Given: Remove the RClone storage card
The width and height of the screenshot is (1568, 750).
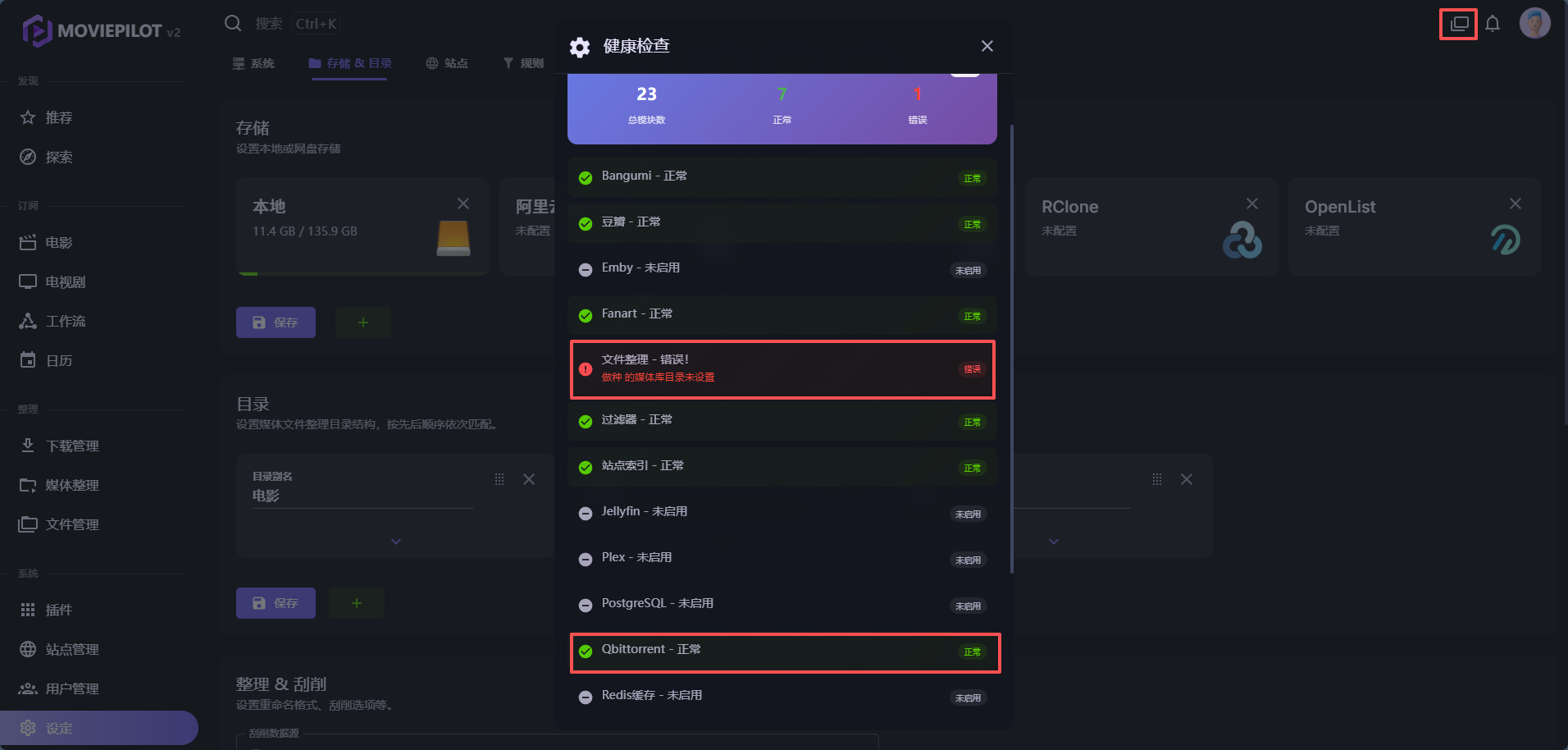Looking at the screenshot, I should (x=1251, y=204).
